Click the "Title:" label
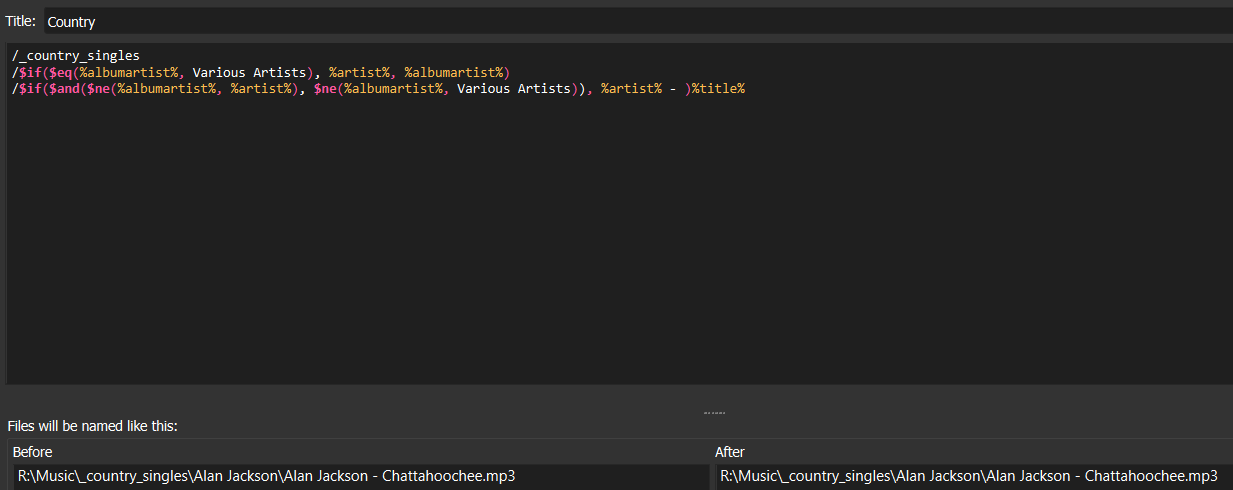 click(x=21, y=21)
